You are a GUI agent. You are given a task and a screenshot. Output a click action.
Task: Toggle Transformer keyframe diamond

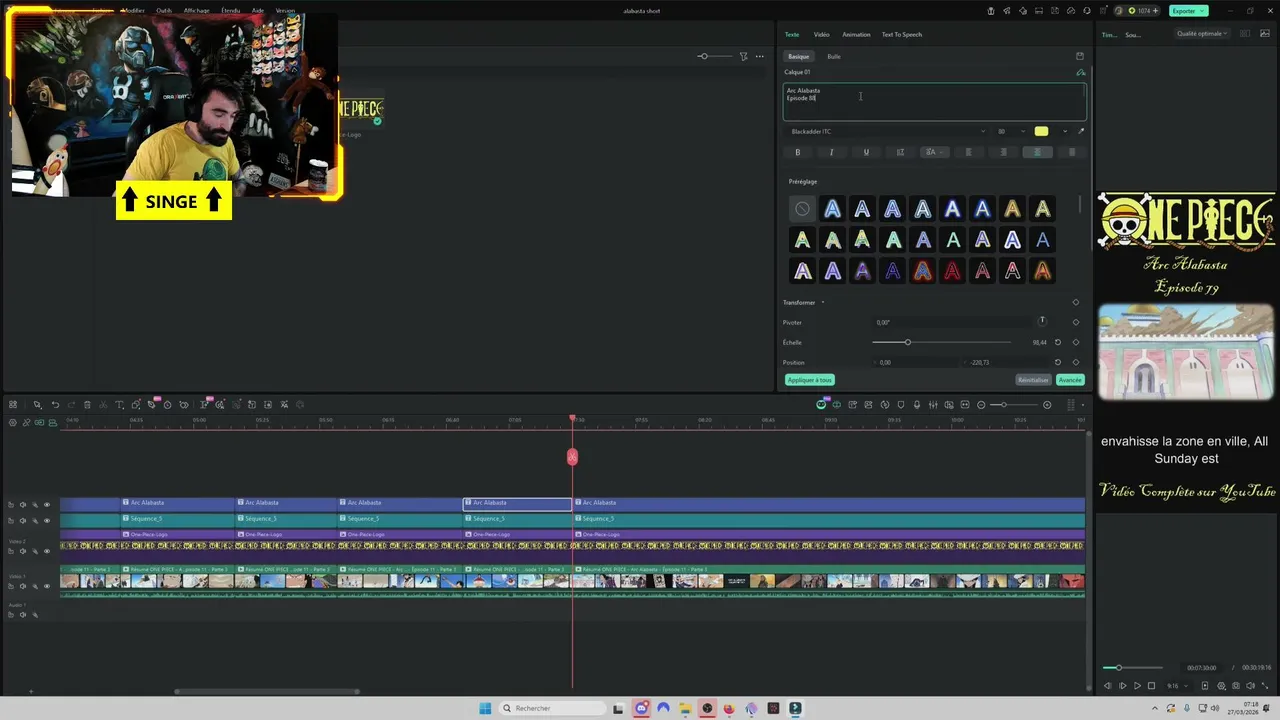[x=1076, y=302]
